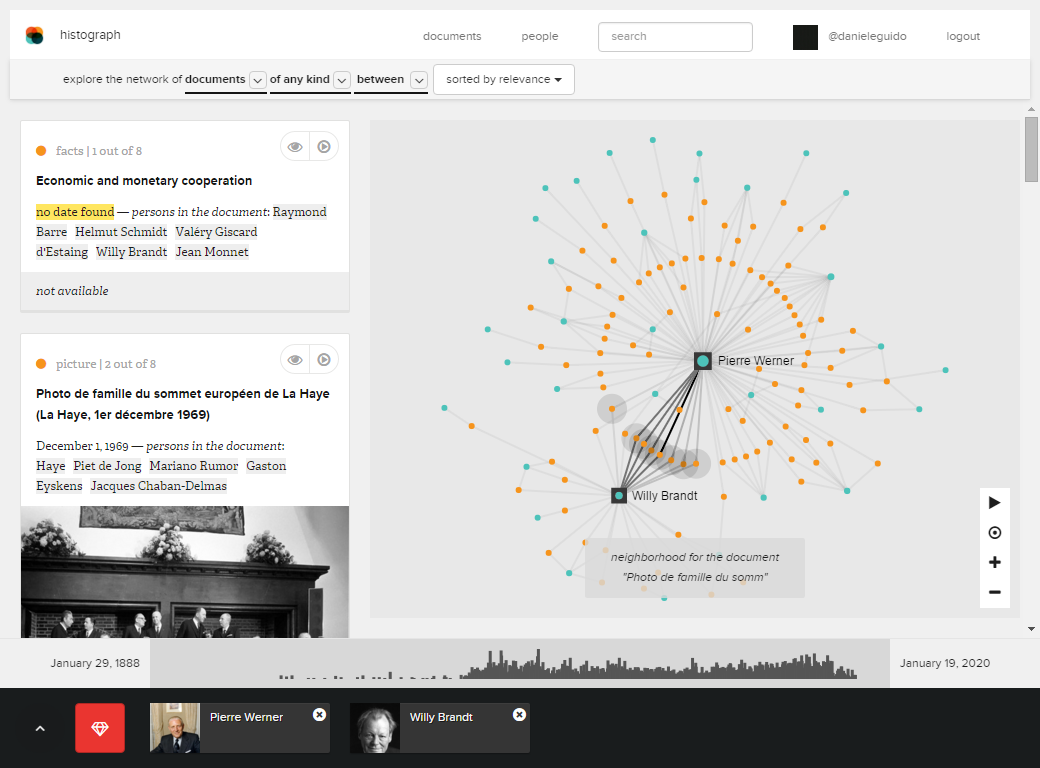The image size is (1040, 768).
Task: Click the user avatar square
Action: pyautogui.click(x=805, y=37)
